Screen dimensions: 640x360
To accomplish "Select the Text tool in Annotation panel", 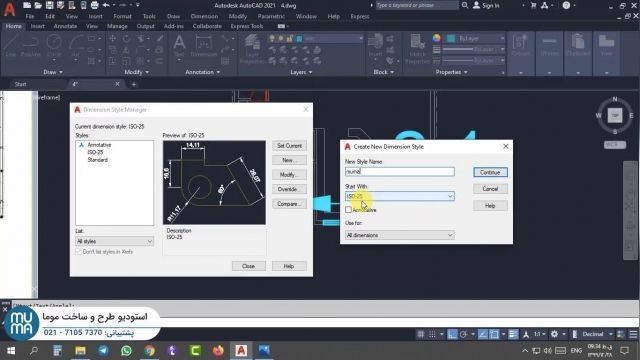I will [179, 46].
